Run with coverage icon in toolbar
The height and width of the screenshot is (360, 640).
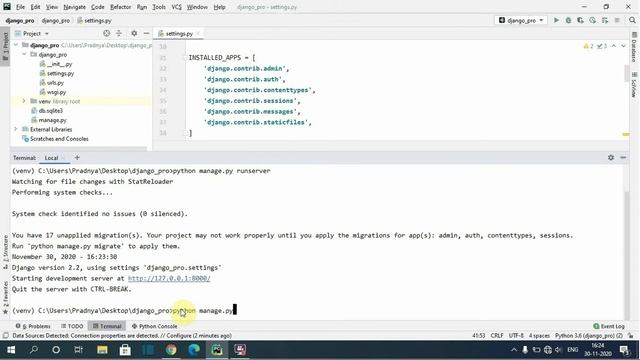(x=580, y=20)
